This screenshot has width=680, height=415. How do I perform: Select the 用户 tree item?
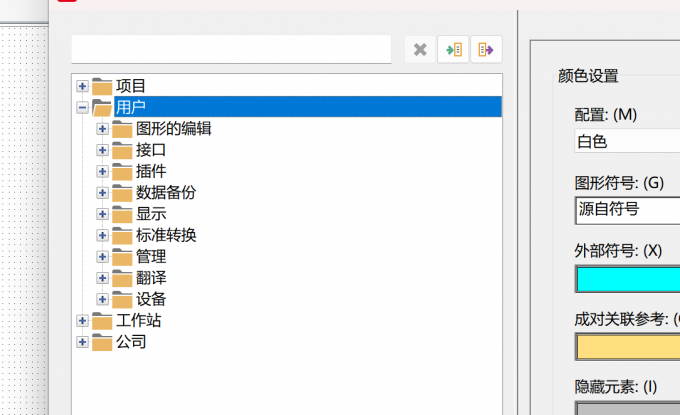tap(308, 107)
